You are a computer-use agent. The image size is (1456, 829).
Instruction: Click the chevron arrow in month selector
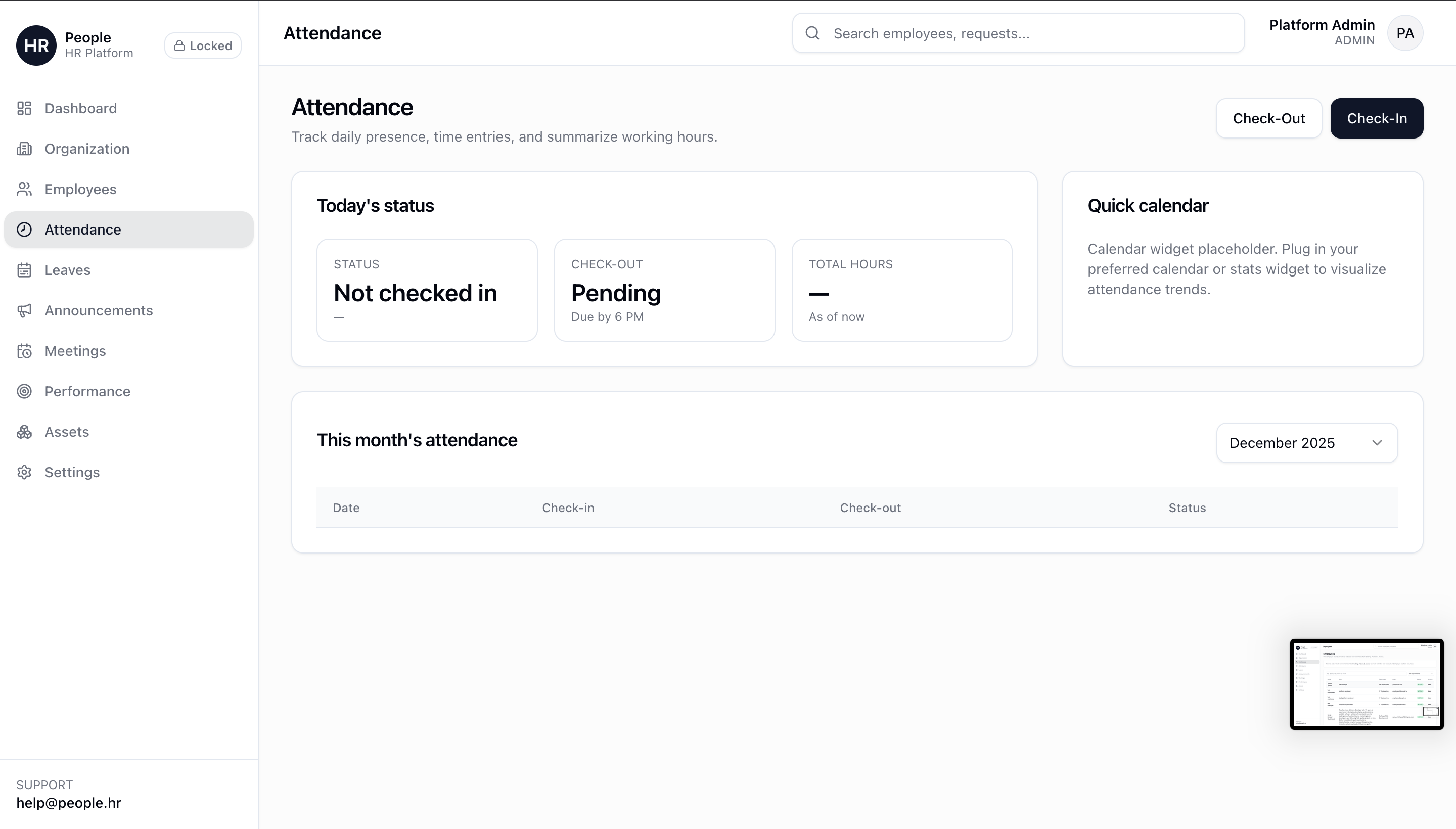tap(1377, 443)
